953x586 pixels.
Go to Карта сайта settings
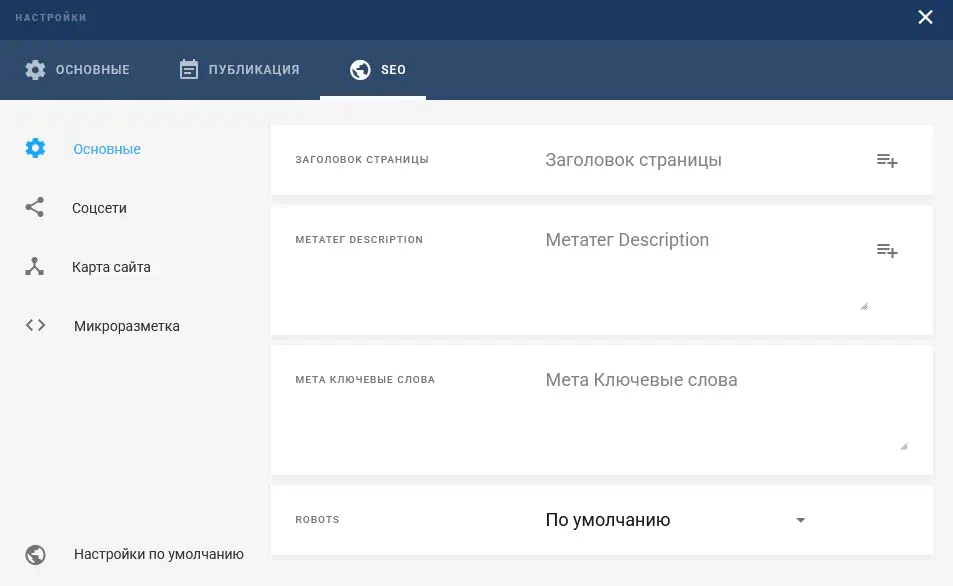coord(111,267)
